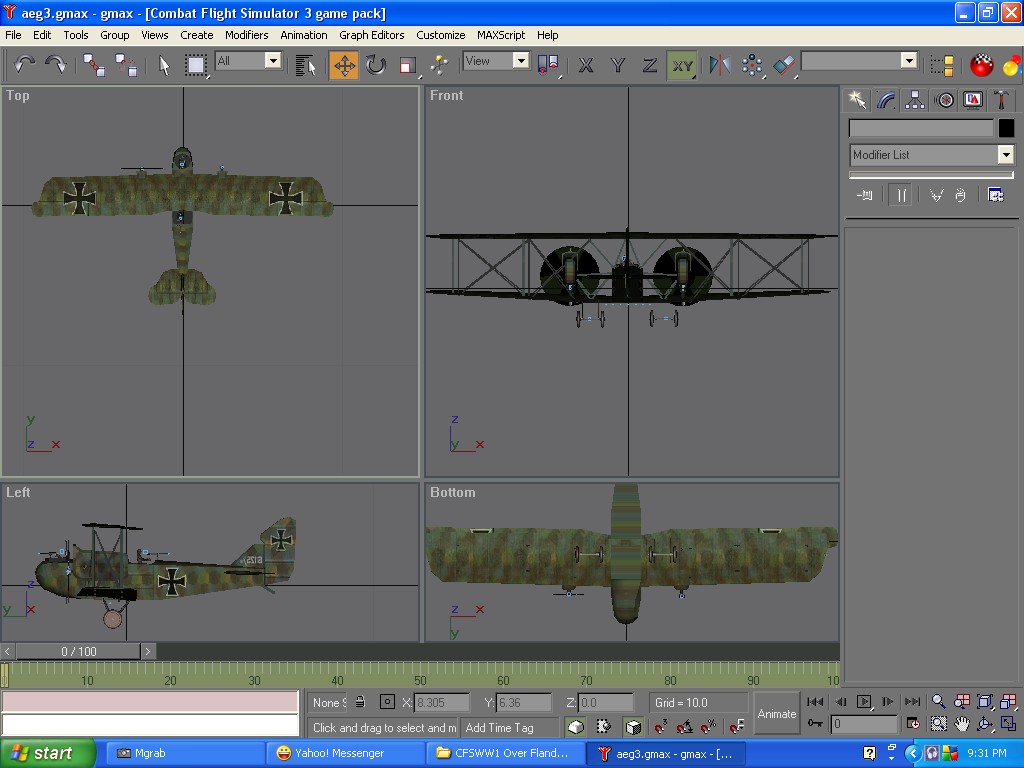The image size is (1024, 768).
Task: Click the Animate button
Action: pos(776,714)
